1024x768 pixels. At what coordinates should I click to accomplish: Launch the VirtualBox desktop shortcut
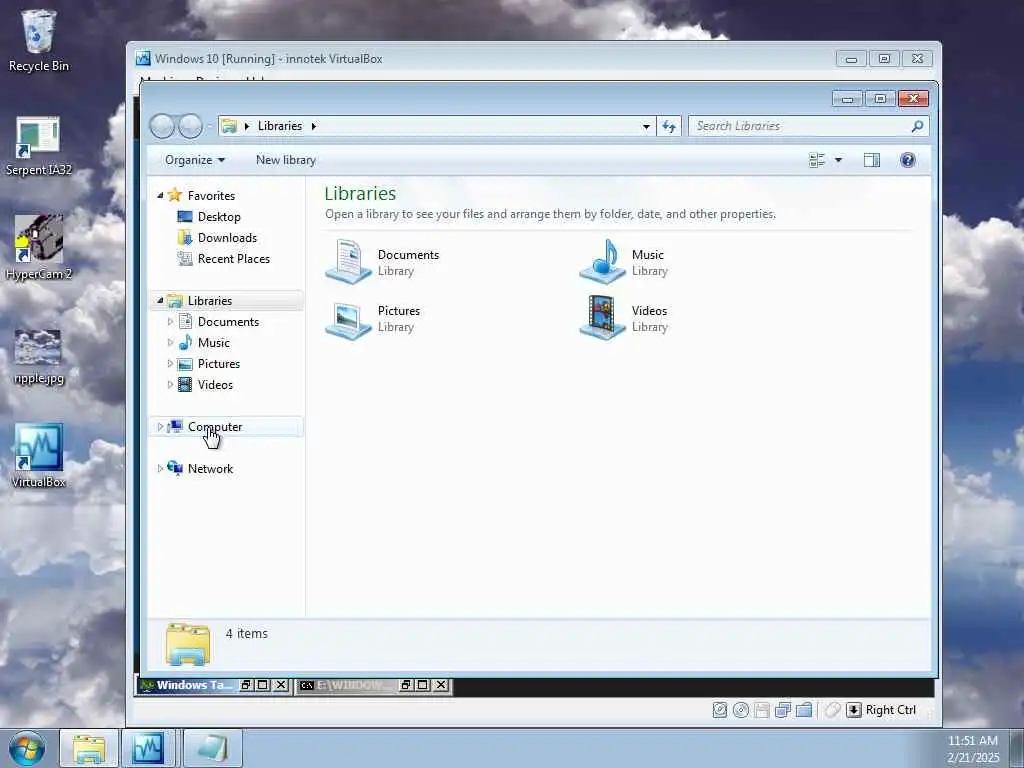pyautogui.click(x=39, y=456)
